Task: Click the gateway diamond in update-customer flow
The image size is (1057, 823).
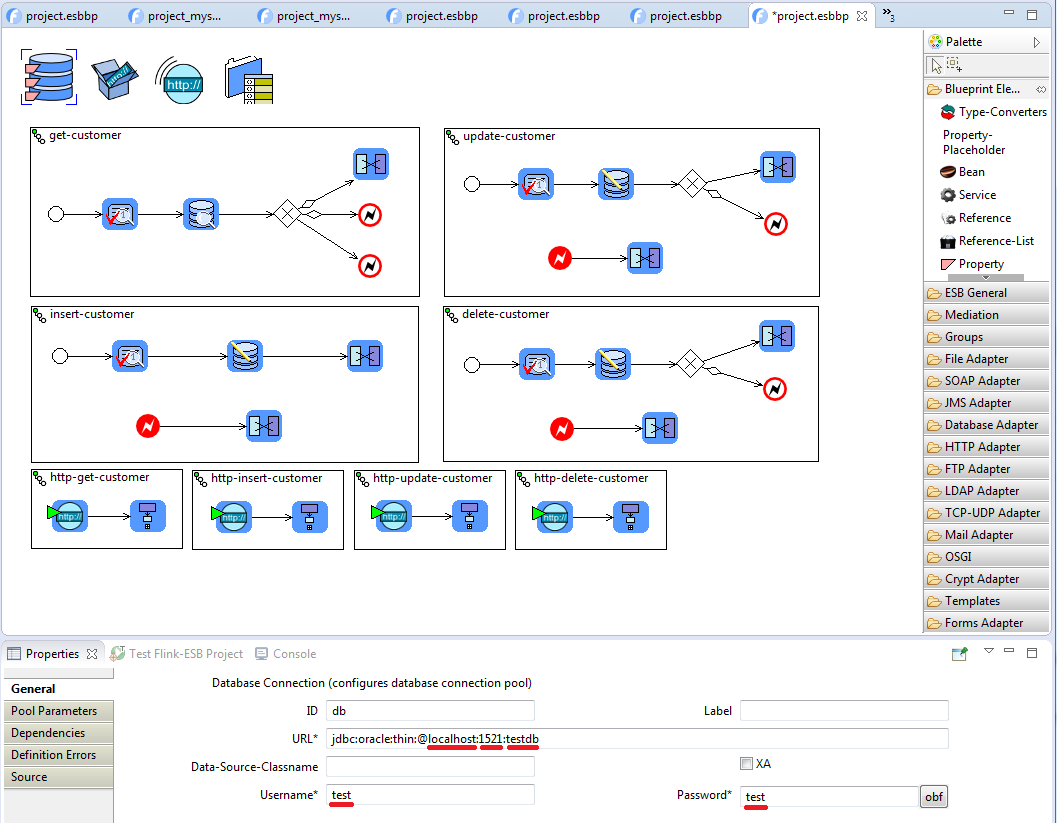Action: point(690,184)
